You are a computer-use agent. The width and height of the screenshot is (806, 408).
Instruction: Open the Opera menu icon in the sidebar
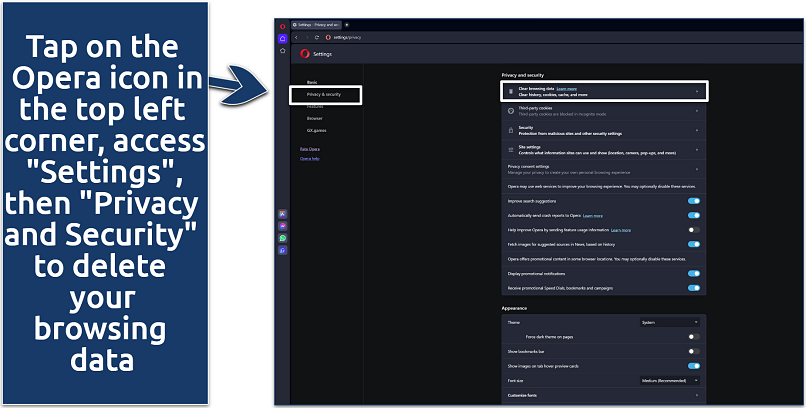[282, 26]
